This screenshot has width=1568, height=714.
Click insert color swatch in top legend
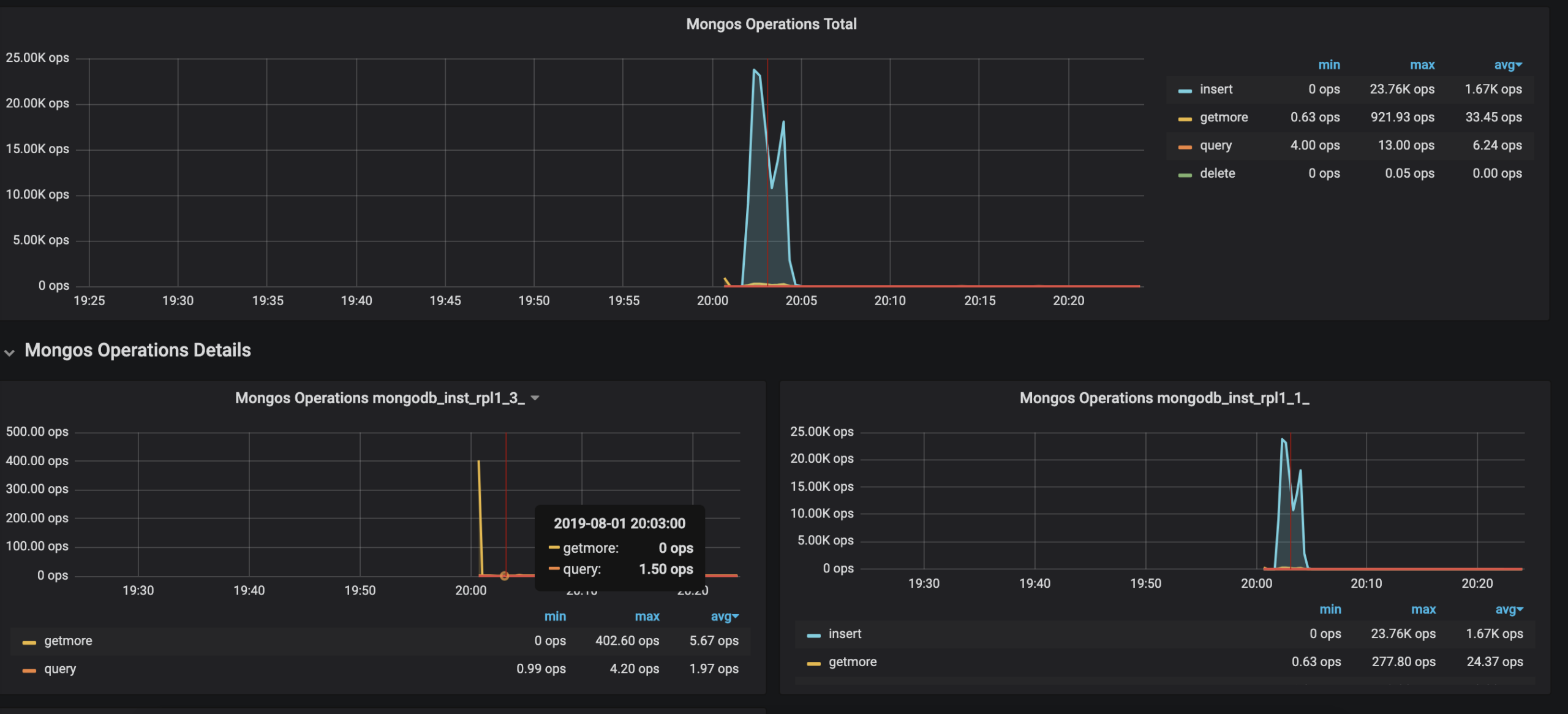pos(1185,91)
